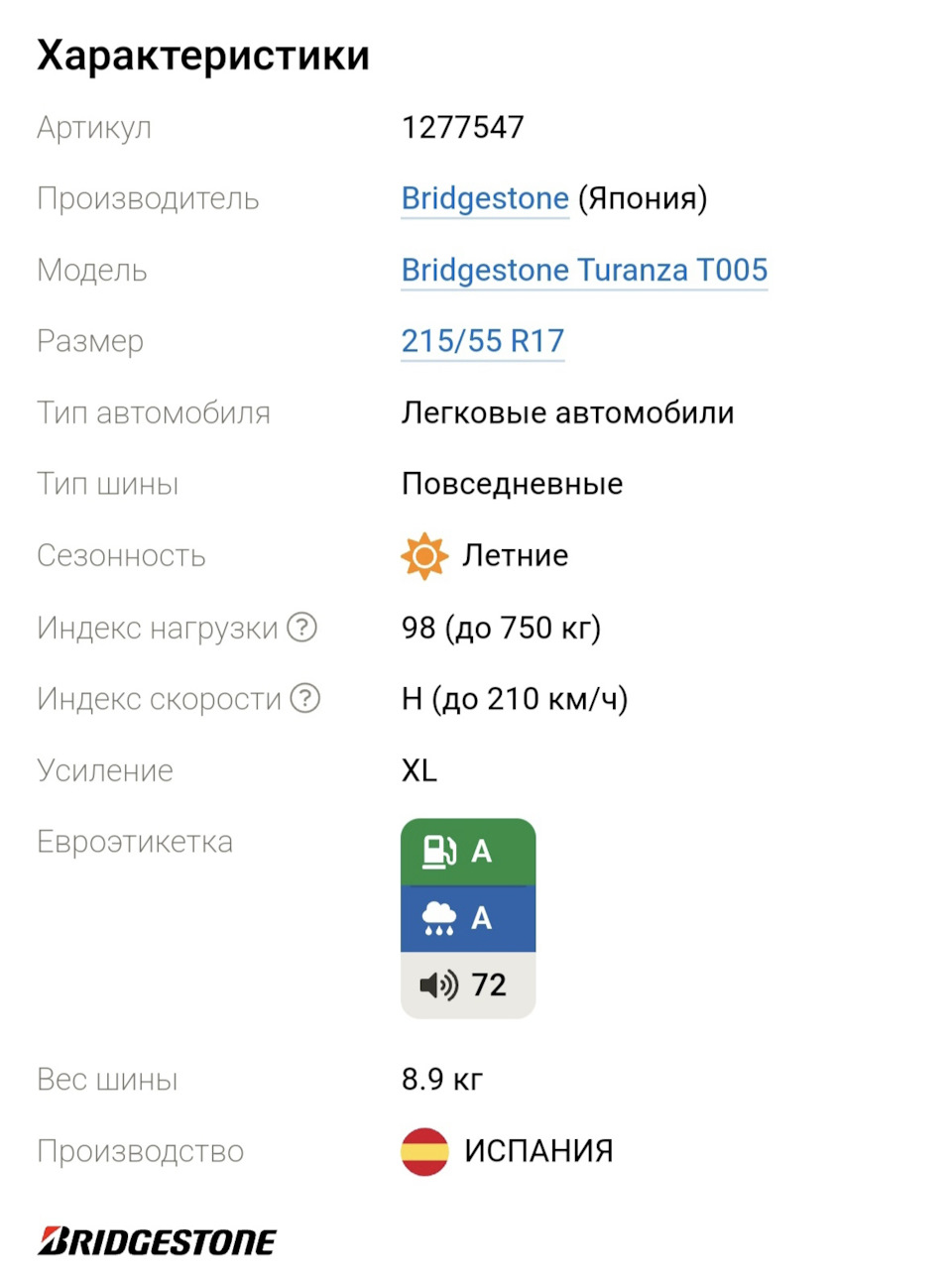Viewport: 952px width, 1276px height.
Task: Click the Spain flag icon
Action: 424,1151
